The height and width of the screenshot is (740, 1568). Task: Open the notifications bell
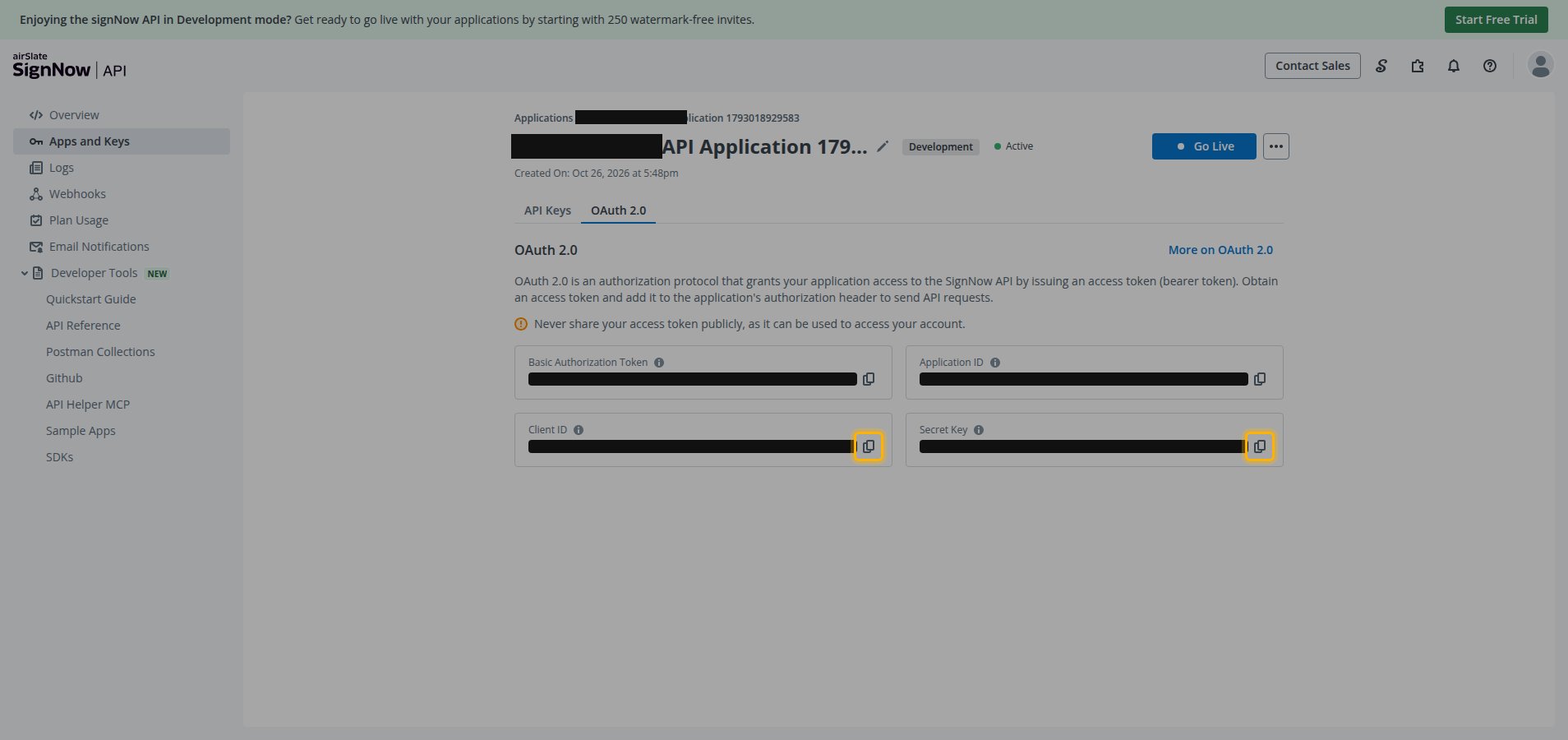point(1454,66)
